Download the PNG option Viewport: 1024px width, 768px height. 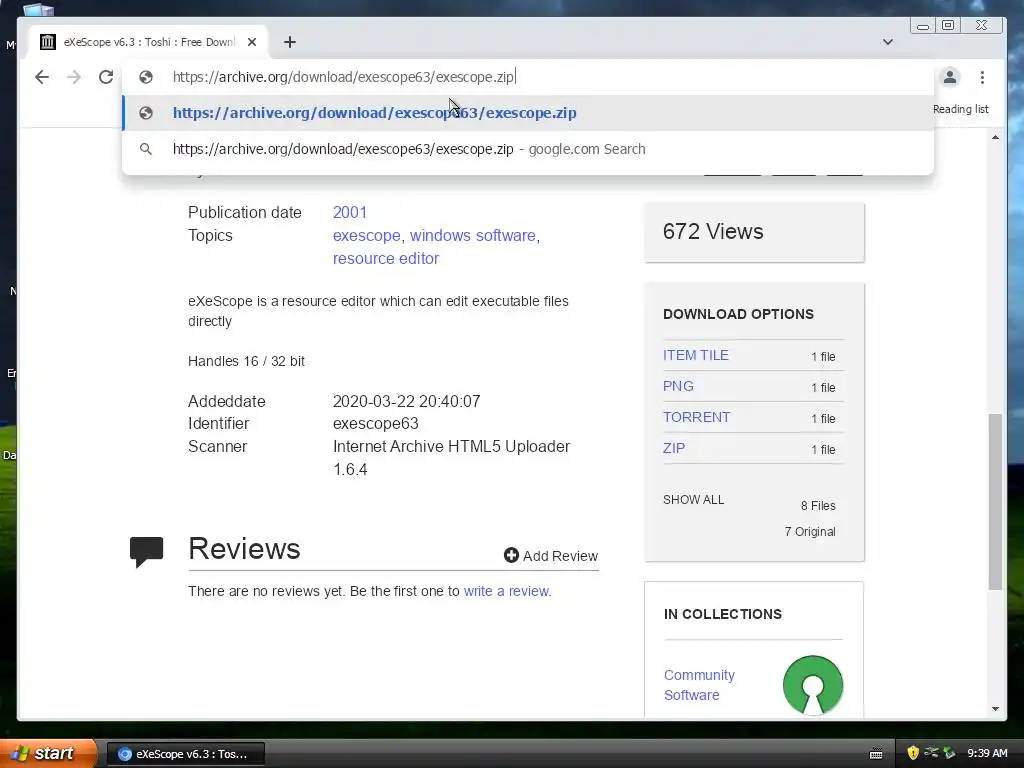point(678,386)
